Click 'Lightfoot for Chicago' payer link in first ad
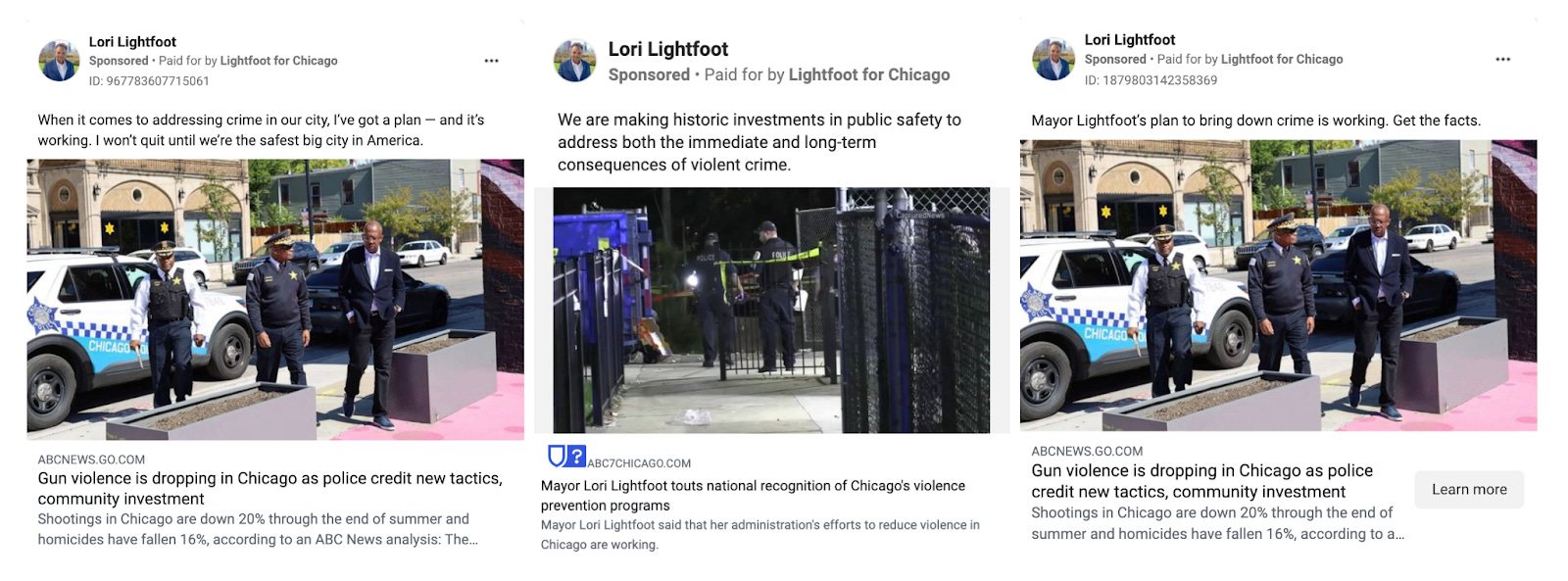The image size is (1568, 581). point(279,61)
